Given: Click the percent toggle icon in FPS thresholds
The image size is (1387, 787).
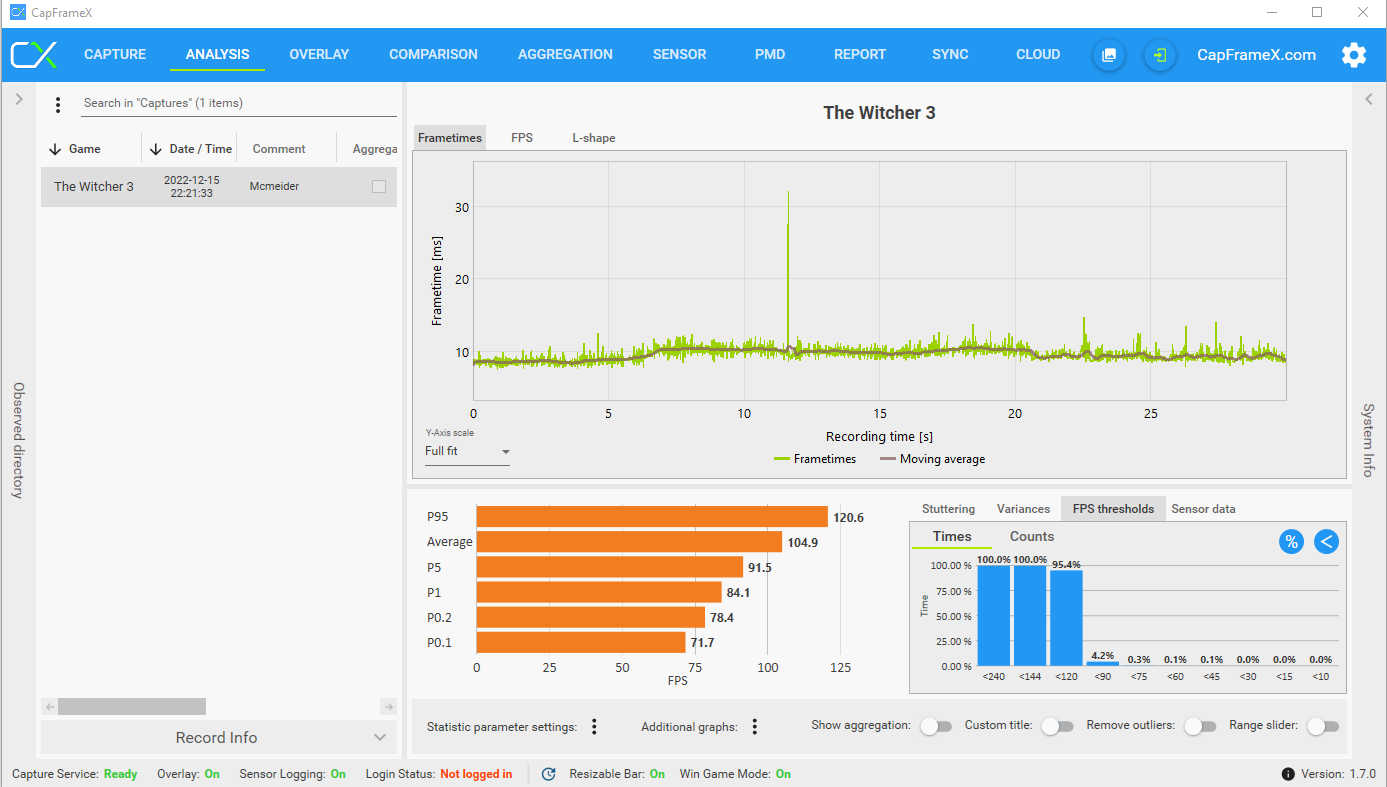Looking at the screenshot, I should [x=1292, y=541].
